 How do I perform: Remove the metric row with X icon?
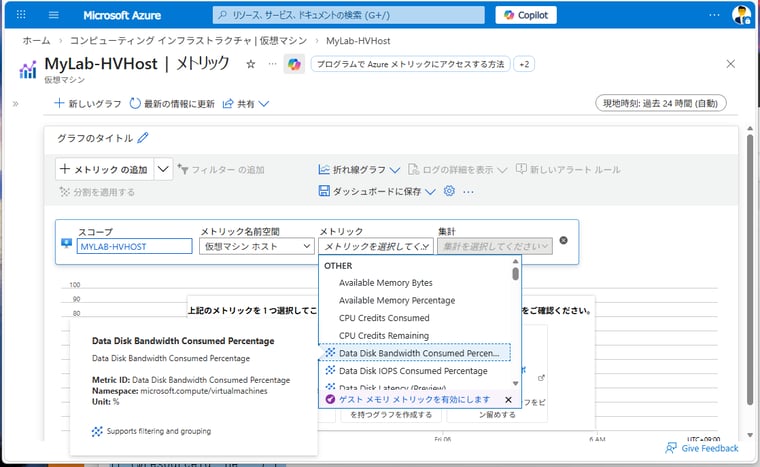click(x=563, y=240)
